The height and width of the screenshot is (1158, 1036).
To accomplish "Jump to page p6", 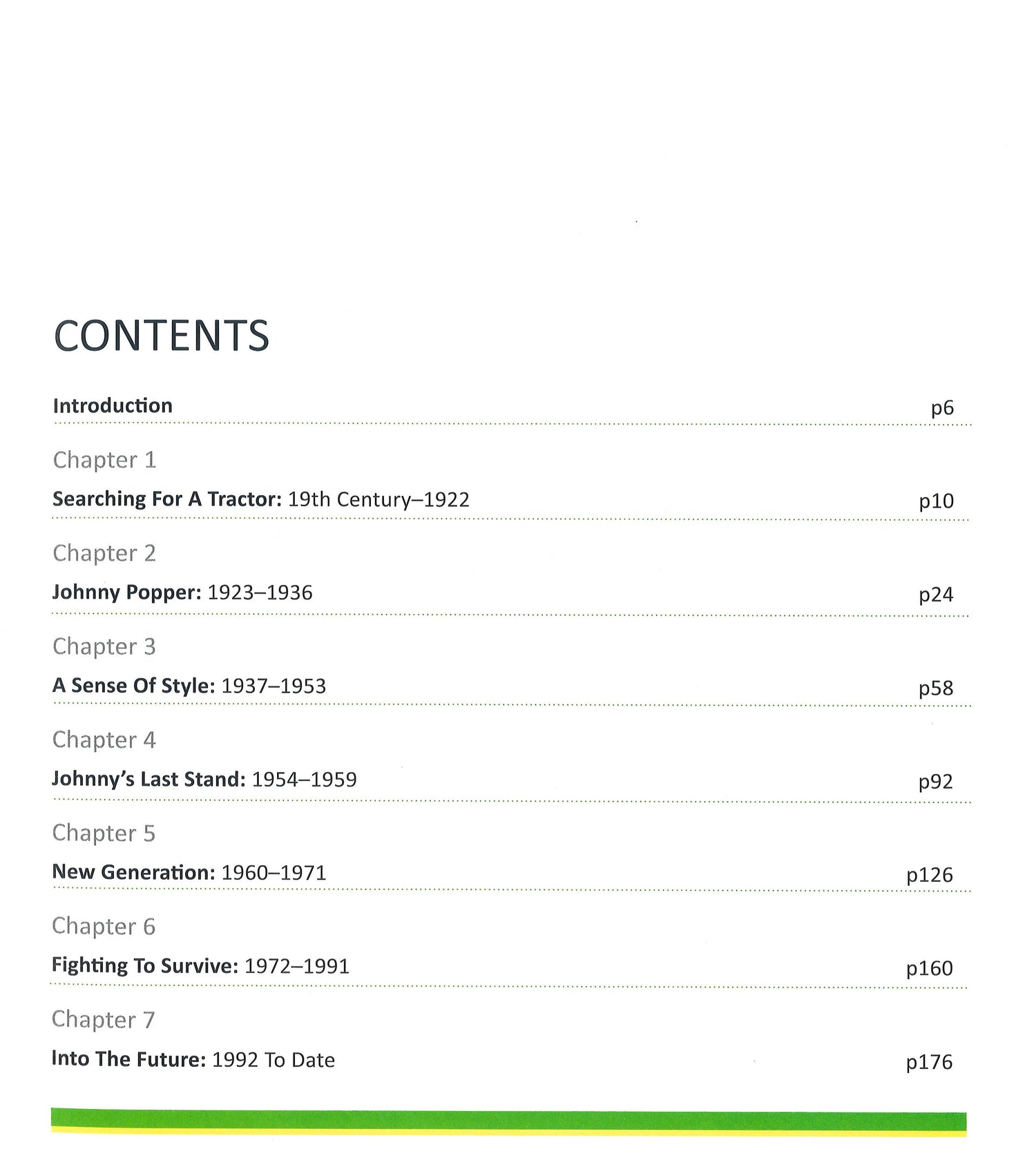I will coord(942,408).
